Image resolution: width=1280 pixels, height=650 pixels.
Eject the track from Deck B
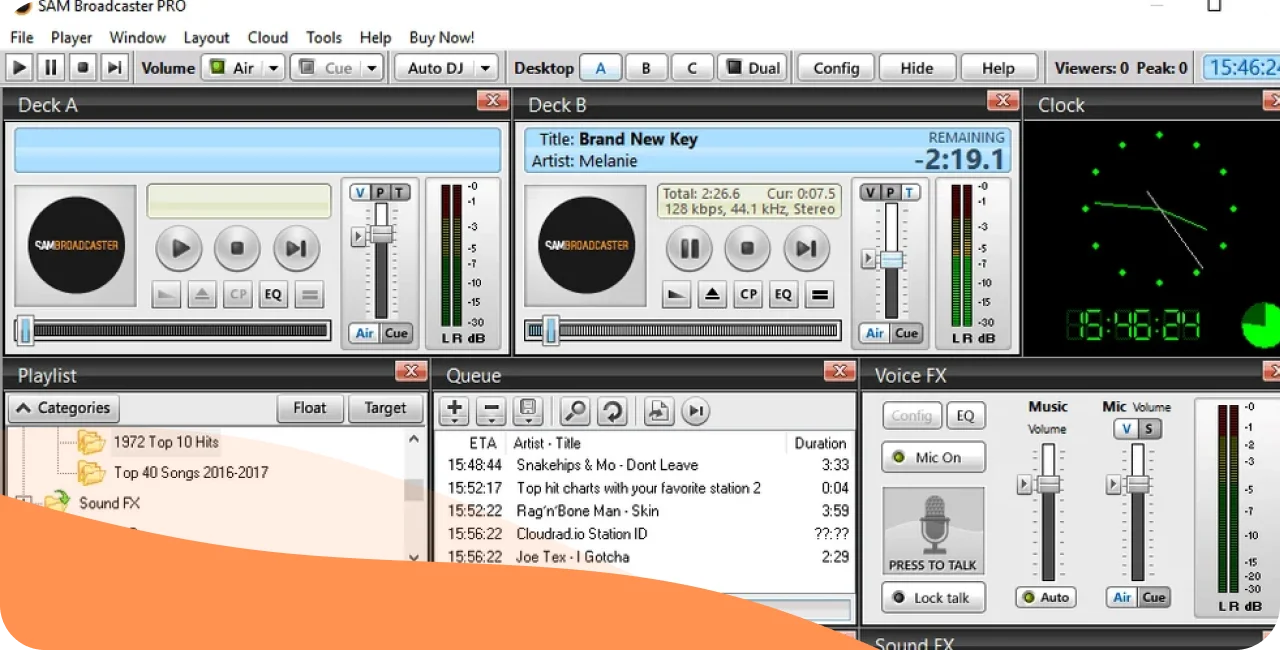[712, 295]
